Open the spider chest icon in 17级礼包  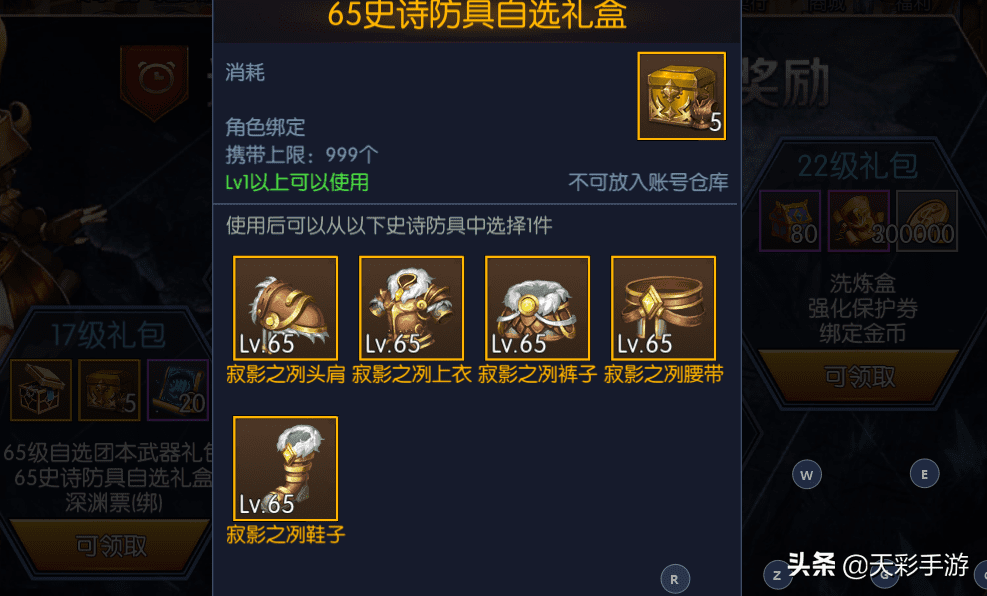(x=41, y=390)
